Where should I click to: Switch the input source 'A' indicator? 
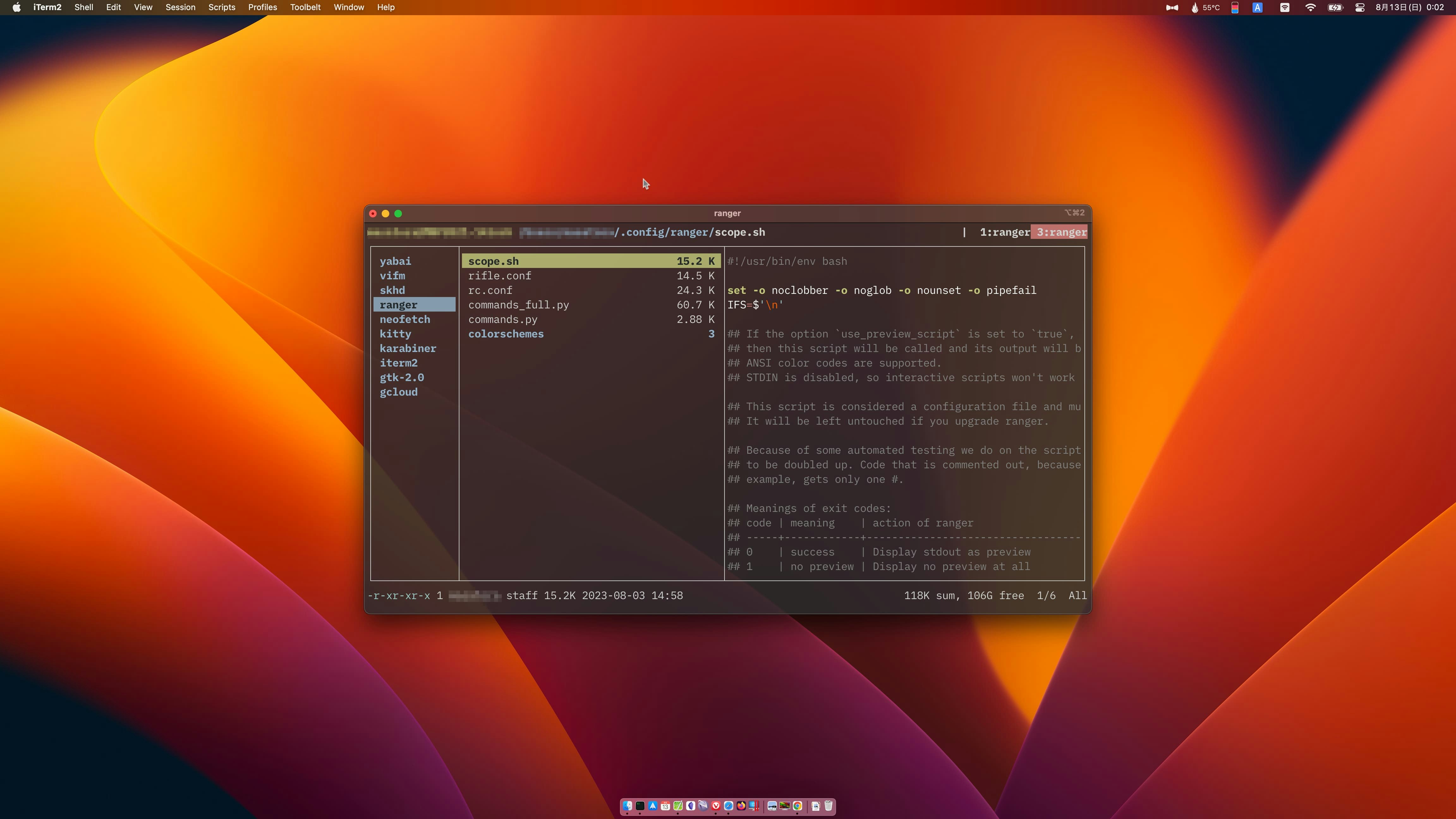(1258, 7)
